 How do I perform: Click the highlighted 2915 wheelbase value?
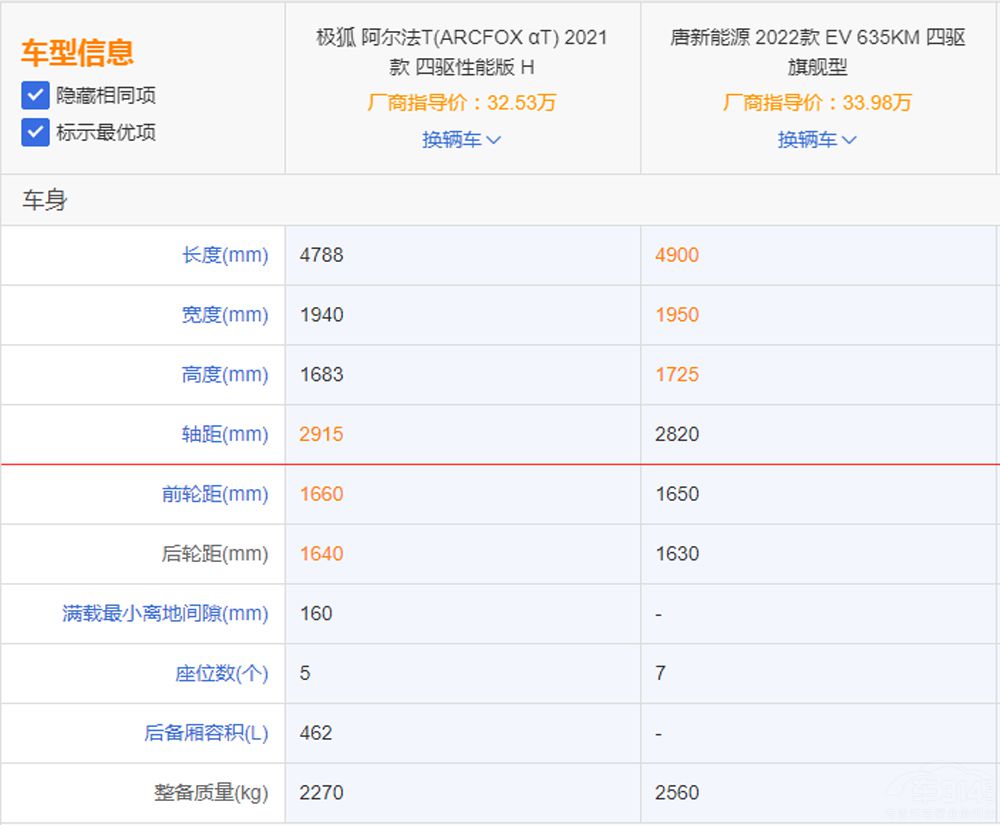321,435
